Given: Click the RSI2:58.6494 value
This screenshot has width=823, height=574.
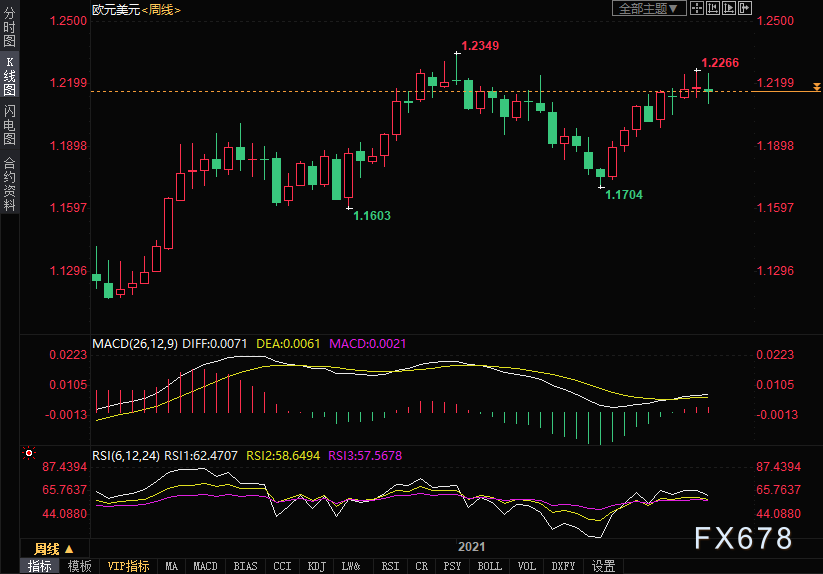Looking at the screenshot, I should point(283,455).
